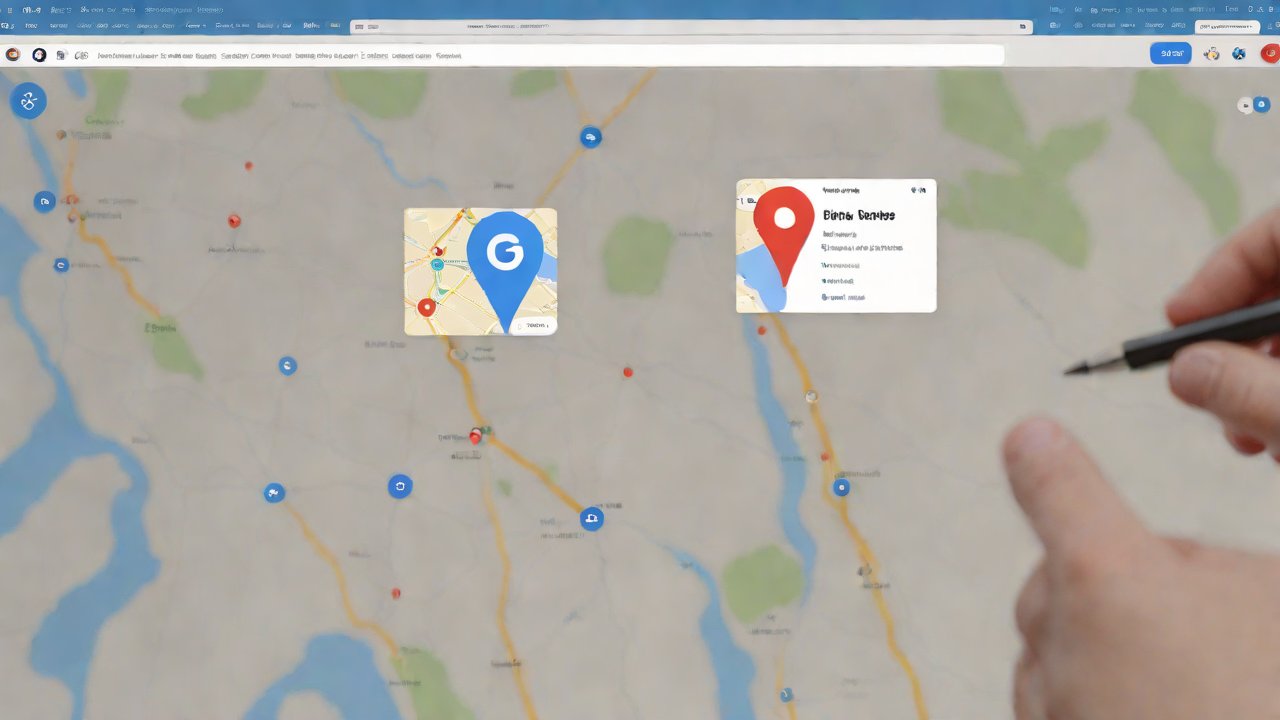Select the white active tab in the top-right
The height and width of the screenshot is (720, 1280).
1224,27
